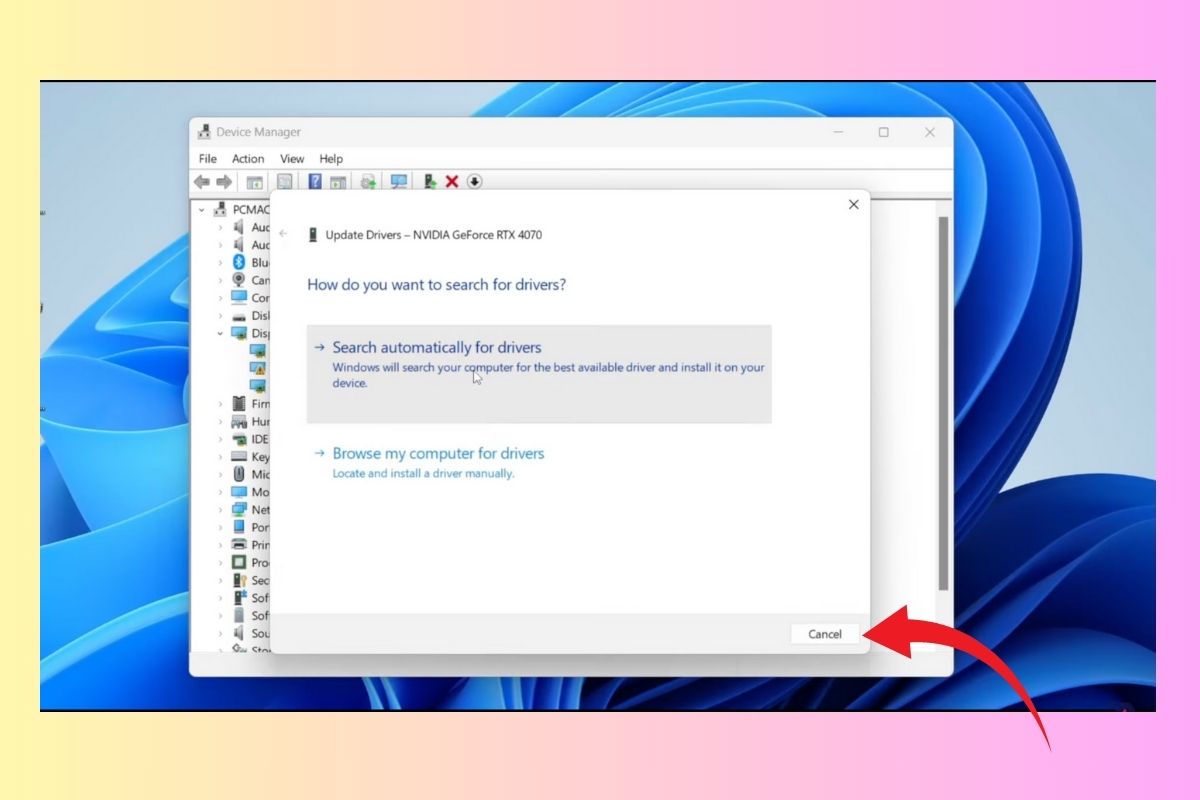The height and width of the screenshot is (800, 1200).
Task: Collapse the PCMAC root node
Action: pos(202,210)
